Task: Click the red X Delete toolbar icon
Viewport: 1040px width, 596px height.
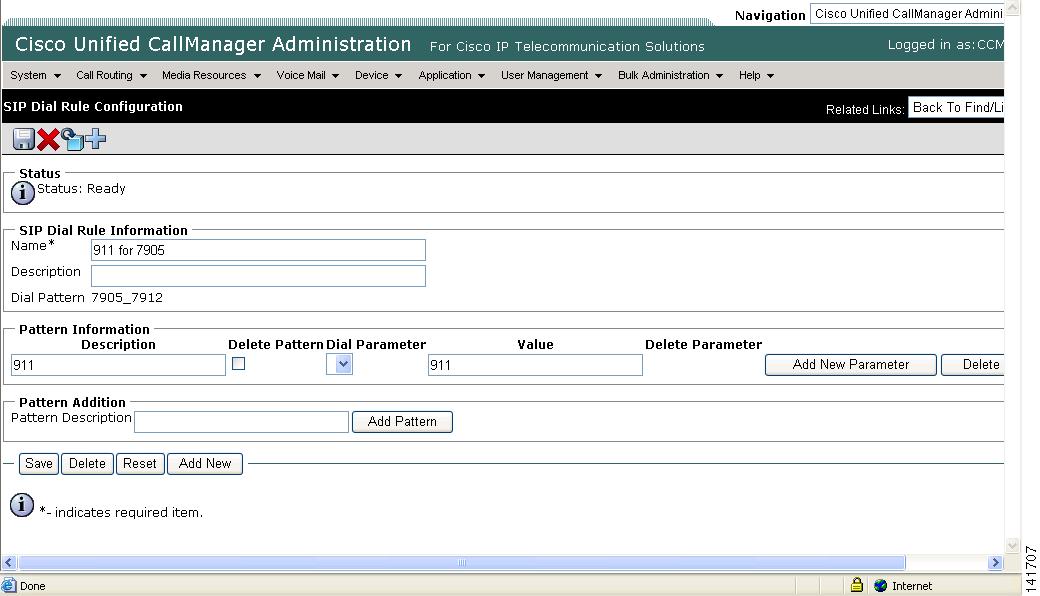Action: click(48, 139)
